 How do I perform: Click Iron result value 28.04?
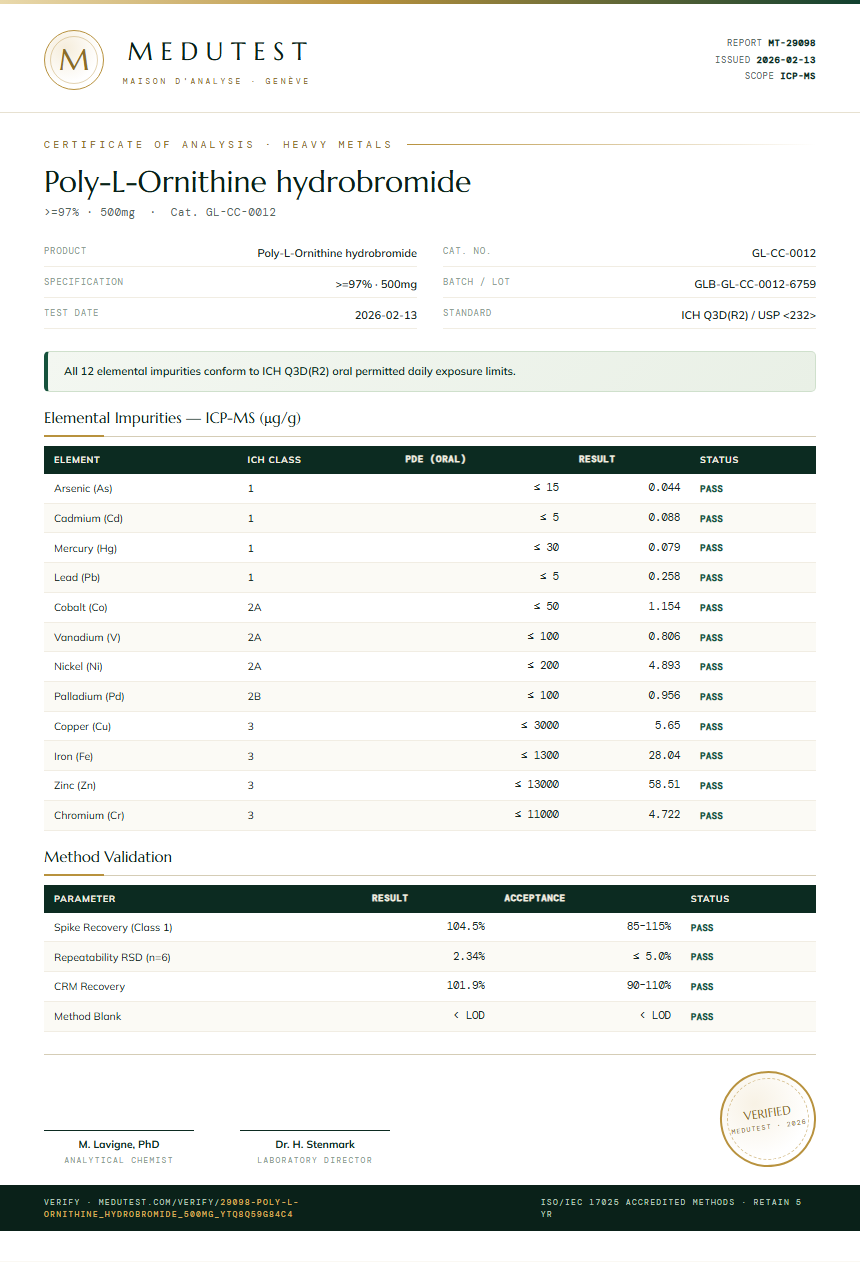[664, 756]
